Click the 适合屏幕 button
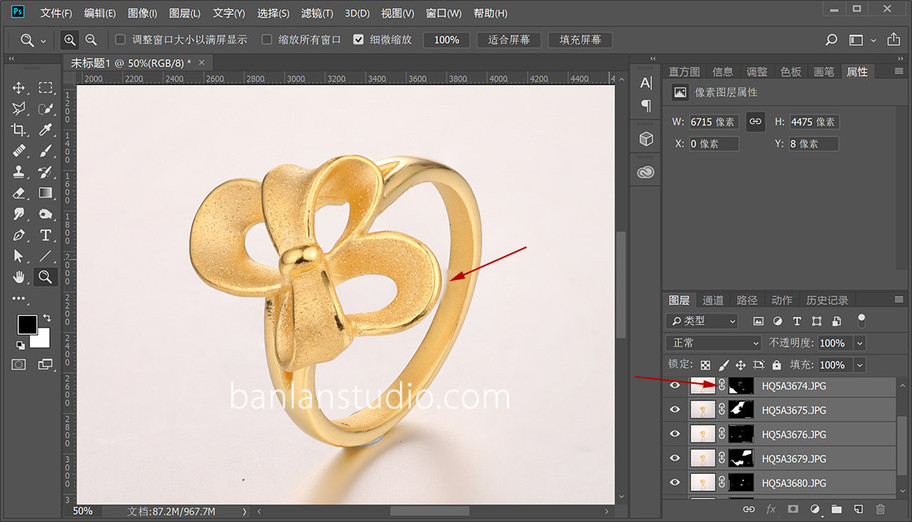The image size is (912, 522). pyautogui.click(x=509, y=40)
